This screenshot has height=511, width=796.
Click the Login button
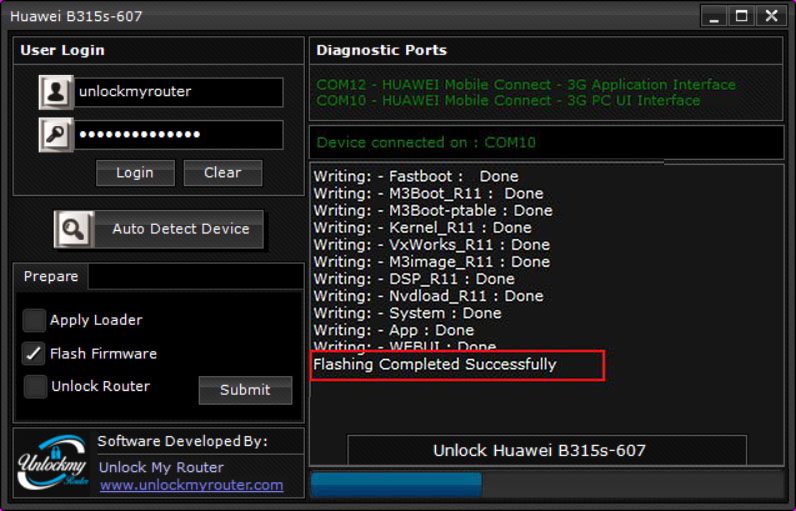pos(135,173)
